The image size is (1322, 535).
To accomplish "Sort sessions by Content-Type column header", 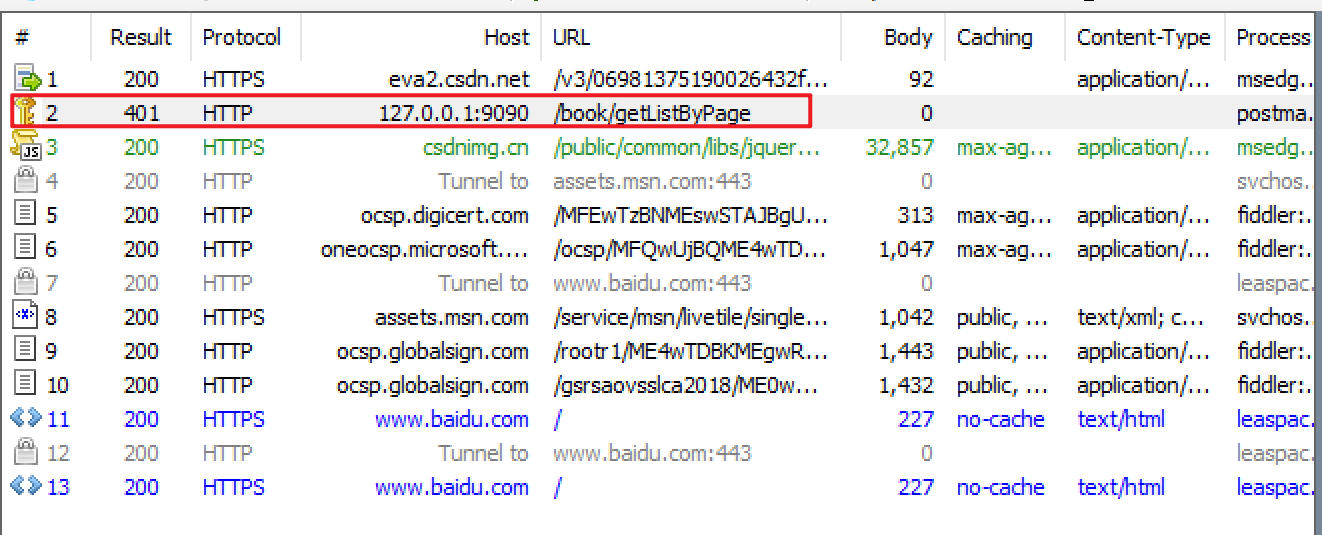I will (x=1144, y=38).
